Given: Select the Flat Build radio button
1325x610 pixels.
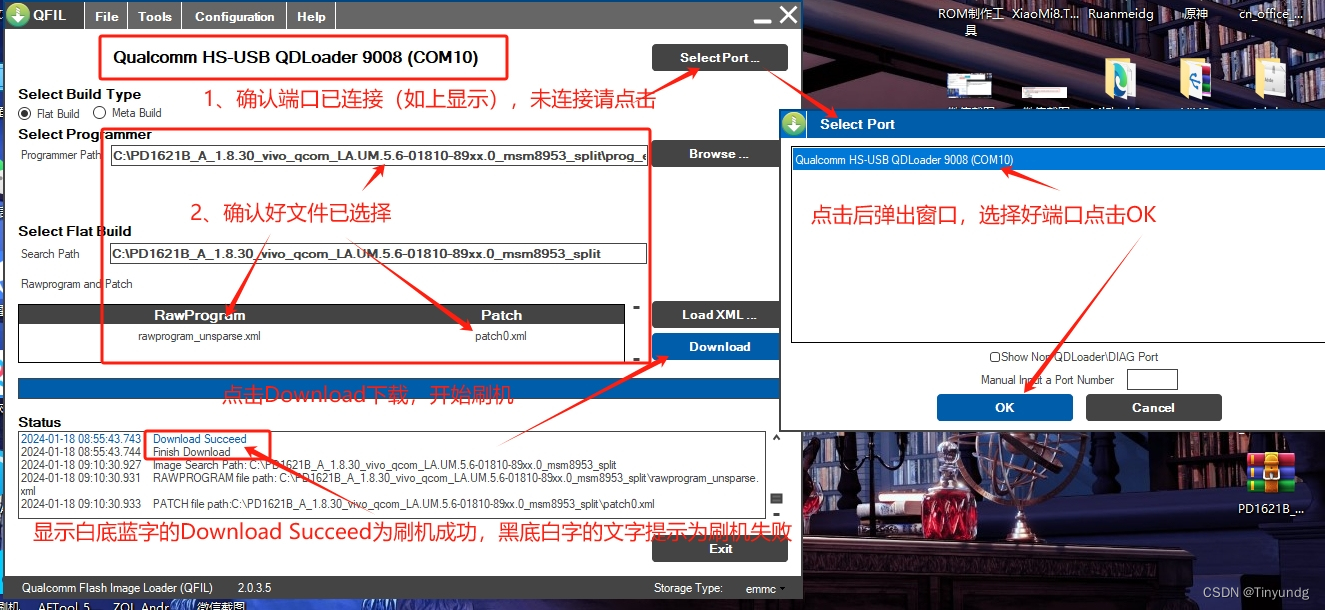Looking at the screenshot, I should click(x=26, y=113).
